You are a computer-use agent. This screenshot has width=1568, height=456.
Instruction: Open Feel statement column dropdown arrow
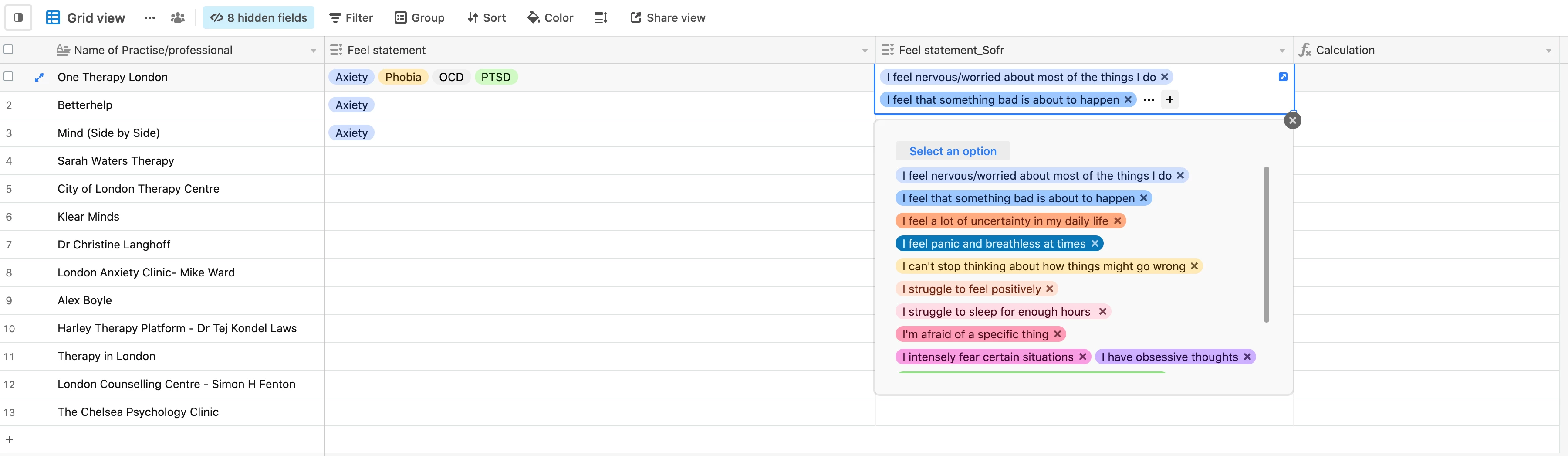864,51
